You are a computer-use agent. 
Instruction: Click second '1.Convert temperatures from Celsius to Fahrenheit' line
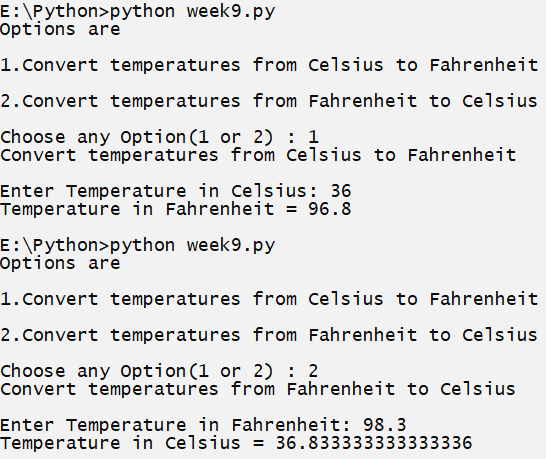click(x=269, y=299)
